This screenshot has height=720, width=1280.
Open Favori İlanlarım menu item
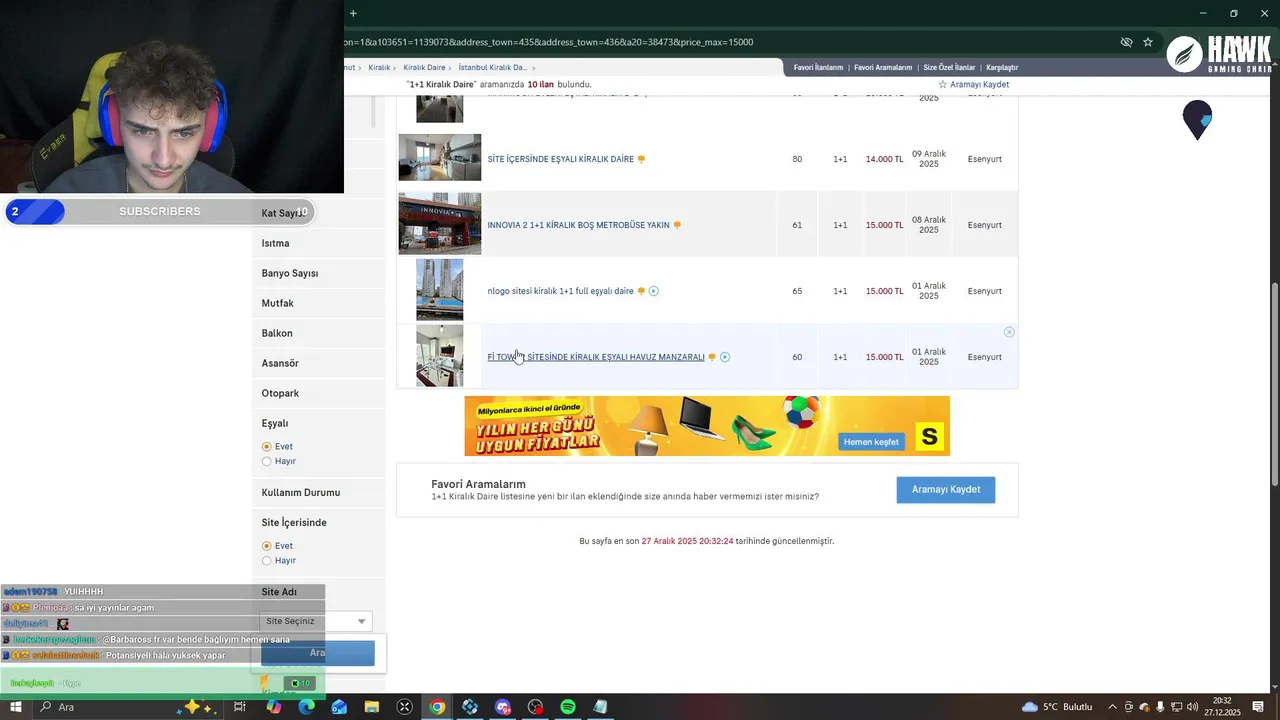818,68
